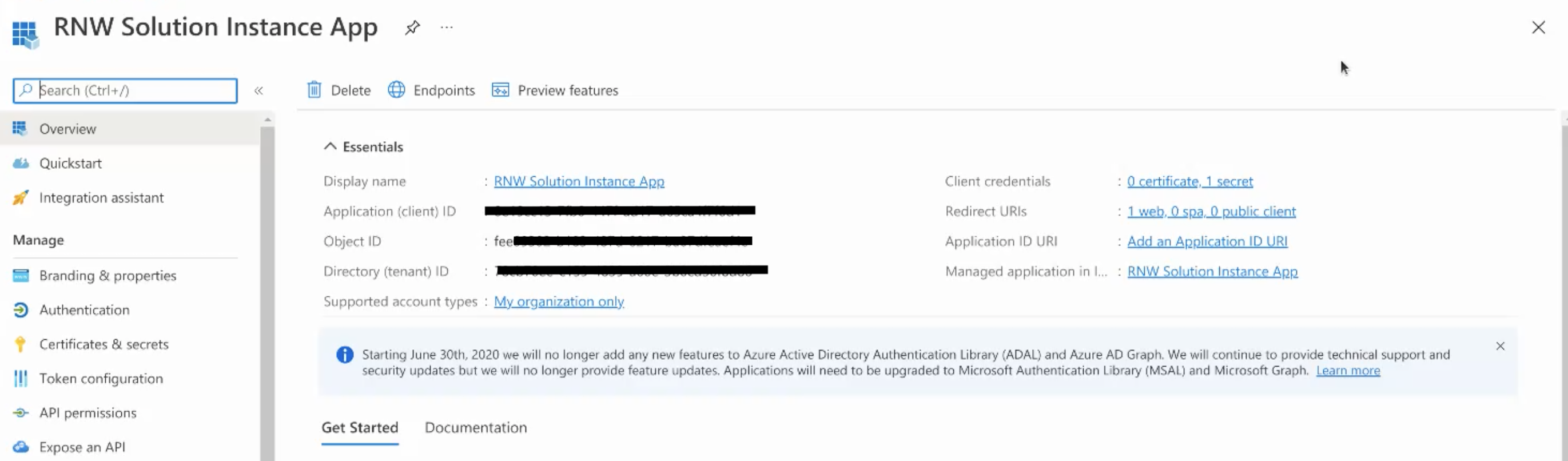Viewport: 1568px width, 461px height.
Task: Click Learn more in the ADAL notice
Action: click(x=1348, y=370)
